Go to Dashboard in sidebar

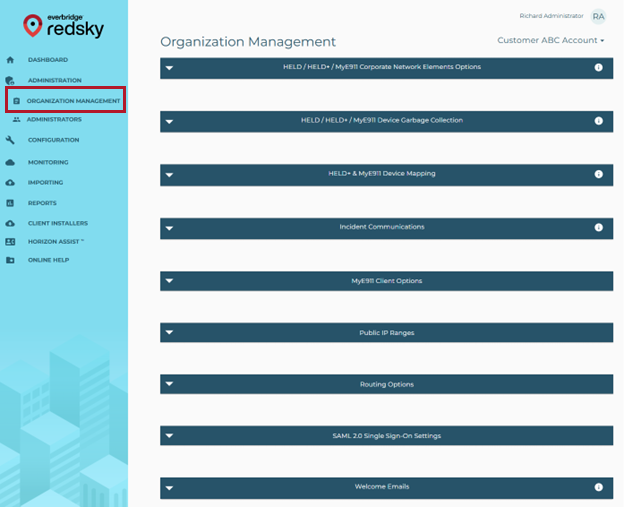click(x=48, y=60)
